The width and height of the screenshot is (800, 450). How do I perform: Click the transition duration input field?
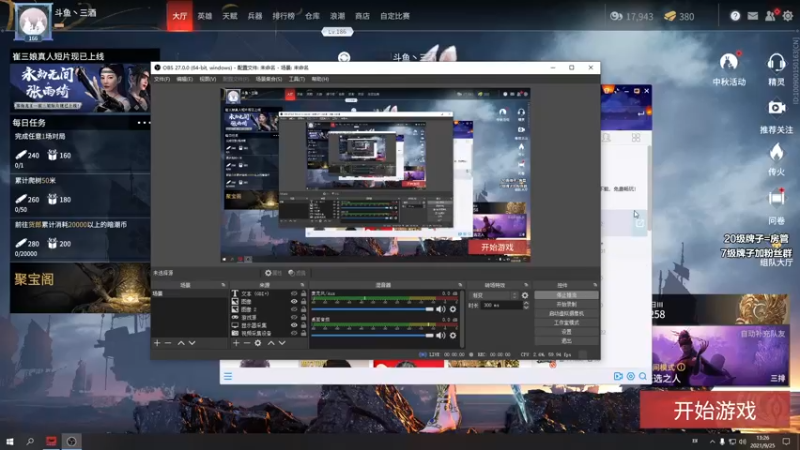(502, 305)
